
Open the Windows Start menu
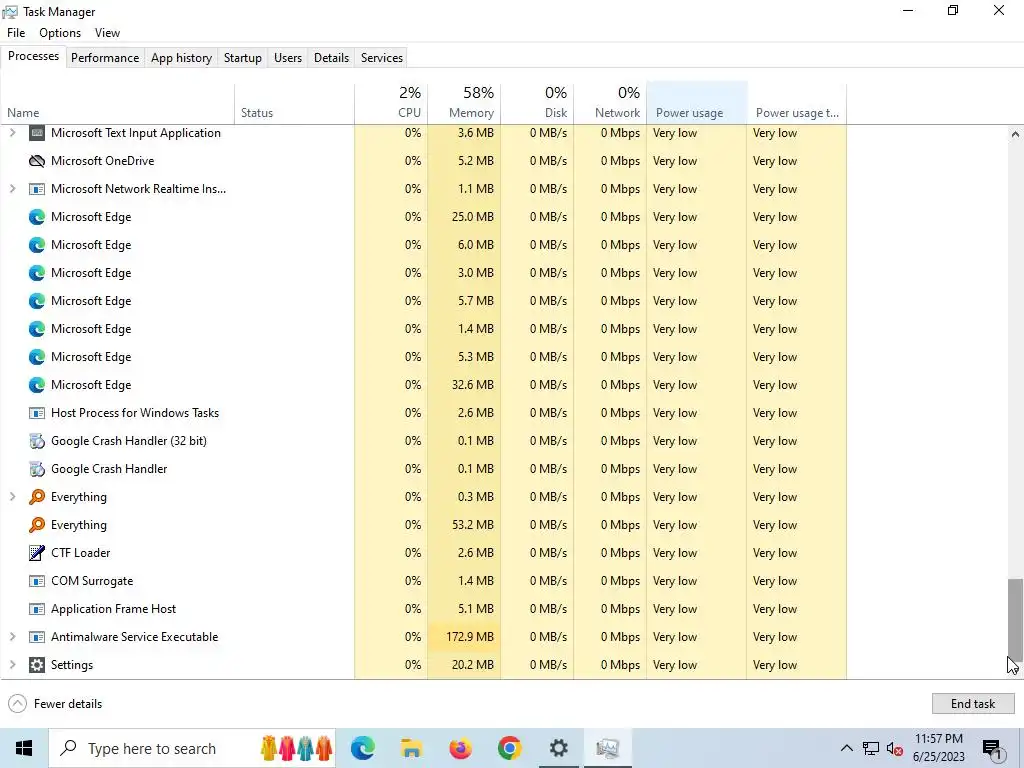pyautogui.click(x=24, y=748)
